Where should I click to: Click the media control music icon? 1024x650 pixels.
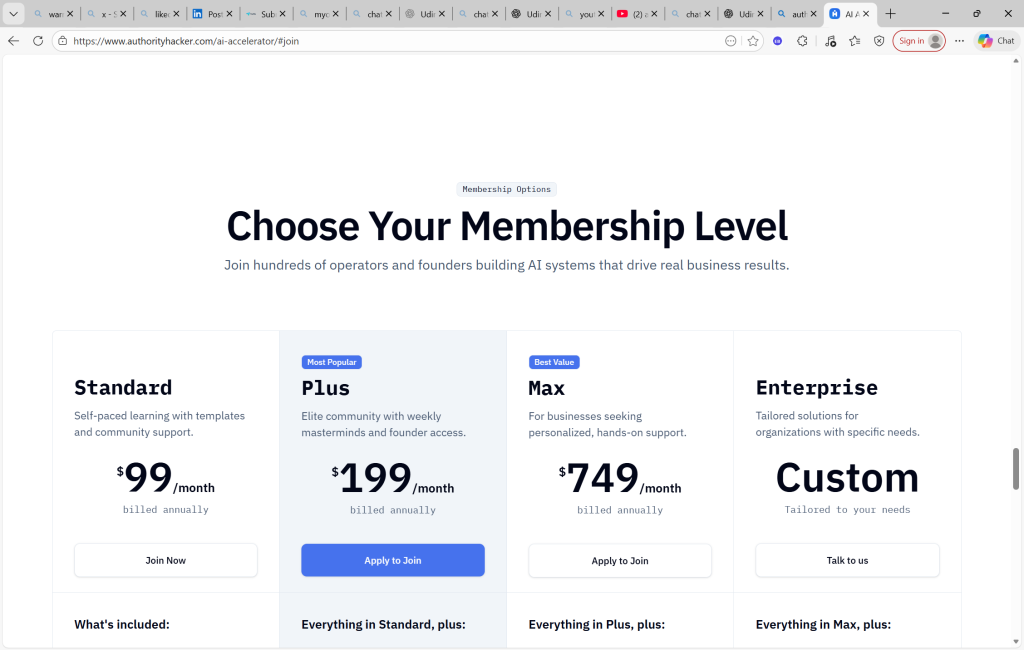830,41
